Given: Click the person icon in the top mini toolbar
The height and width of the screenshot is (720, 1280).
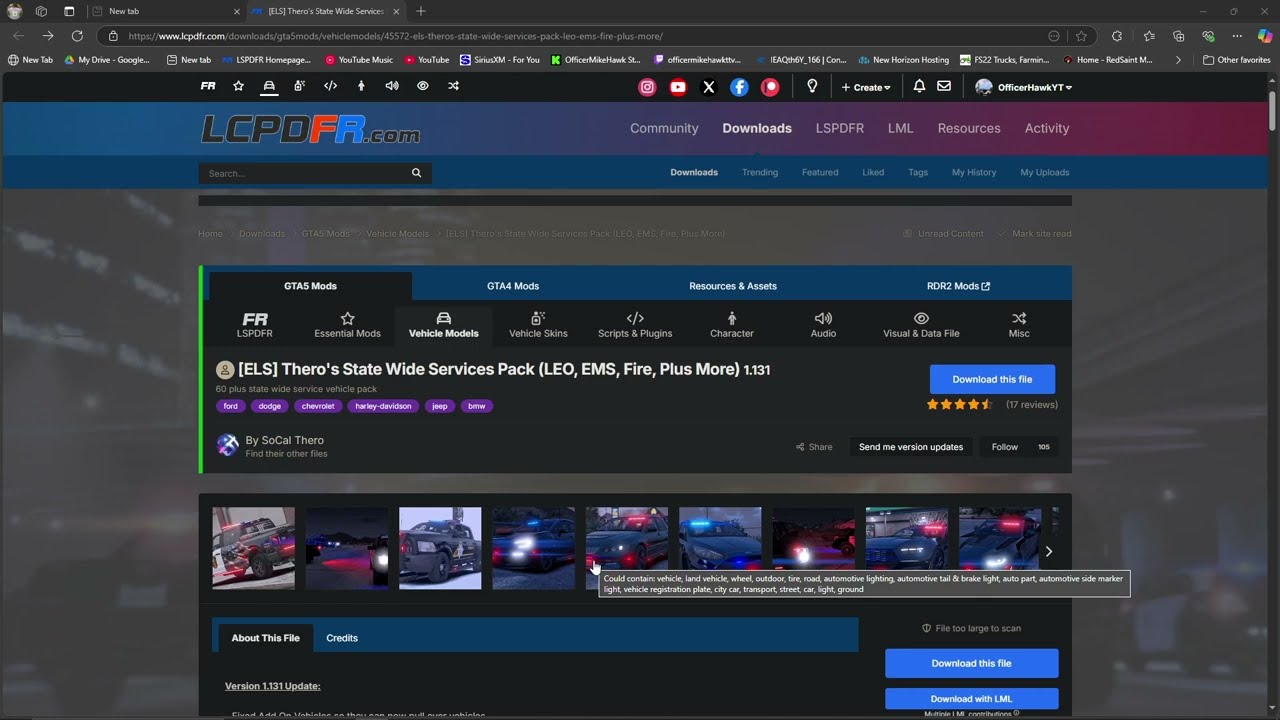Looking at the screenshot, I should (361, 86).
